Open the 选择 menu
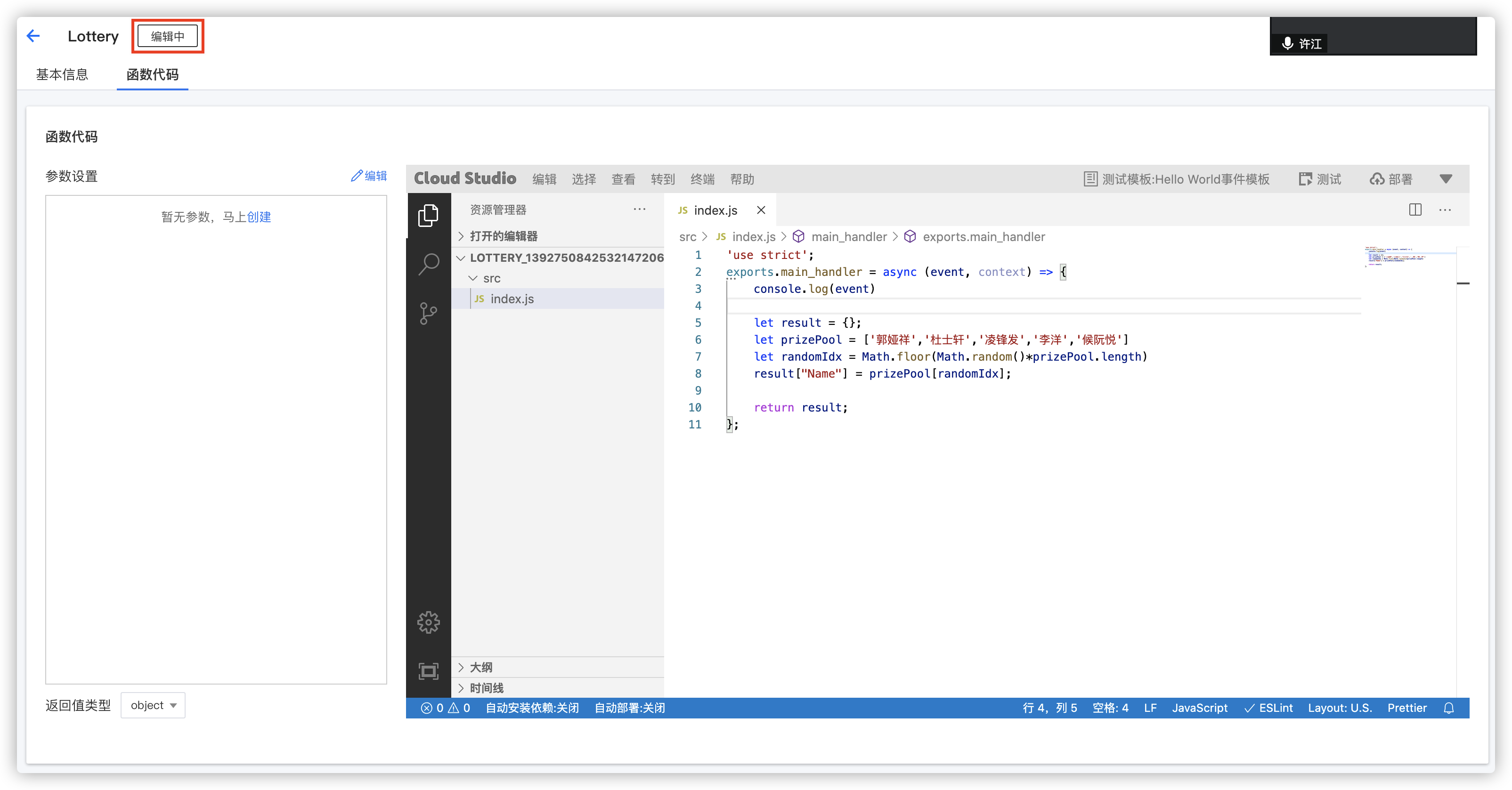The image size is (1512, 790). tap(584, 179)
